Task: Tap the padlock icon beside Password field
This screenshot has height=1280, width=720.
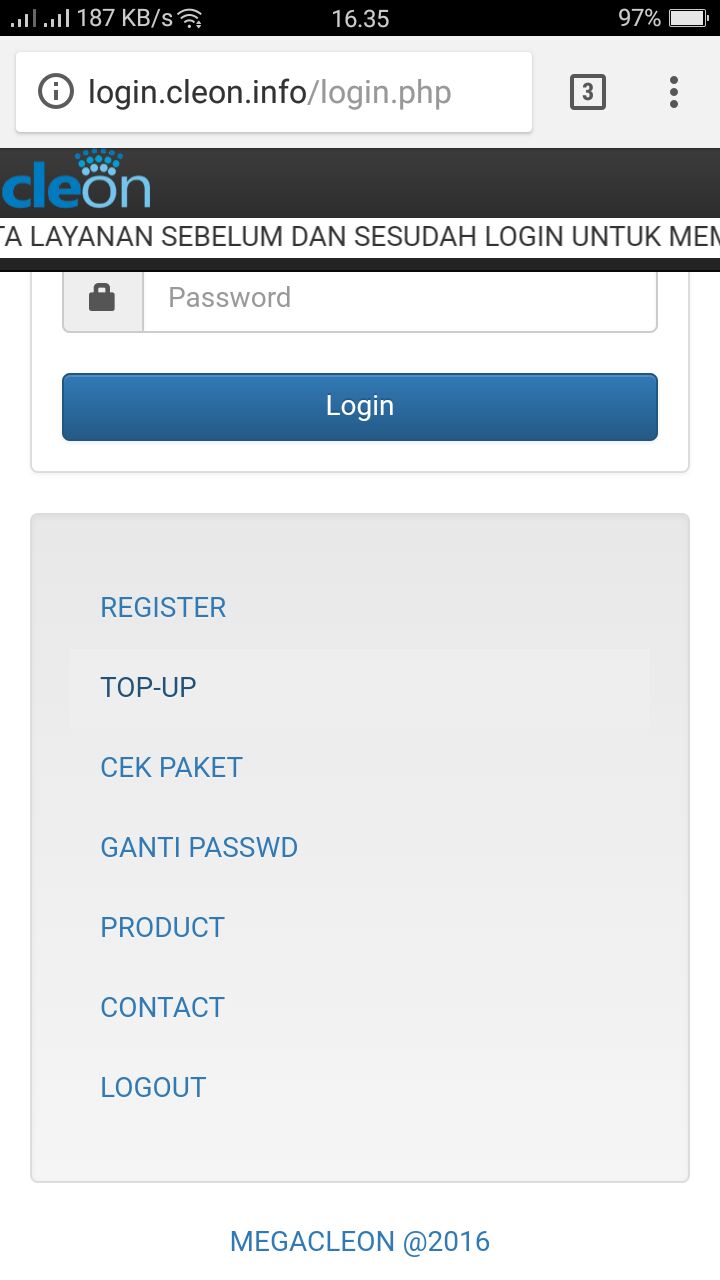Action: tap(102, 297)
